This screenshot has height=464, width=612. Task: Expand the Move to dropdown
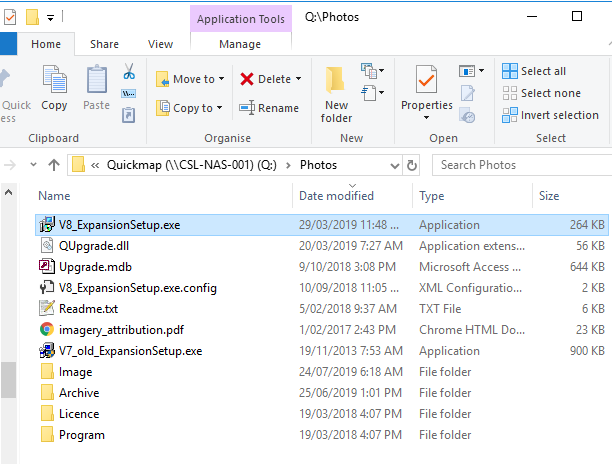coord(222,79)
